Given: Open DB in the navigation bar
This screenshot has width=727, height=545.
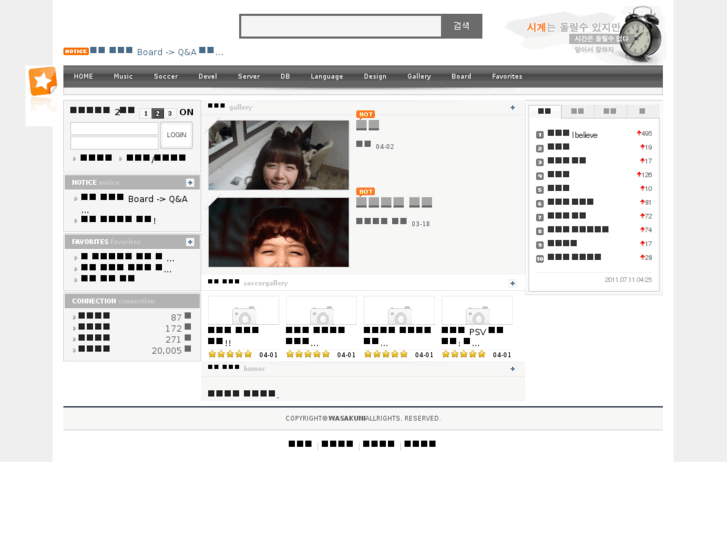Looking at the screenshot, I should (x=285, y=77).
